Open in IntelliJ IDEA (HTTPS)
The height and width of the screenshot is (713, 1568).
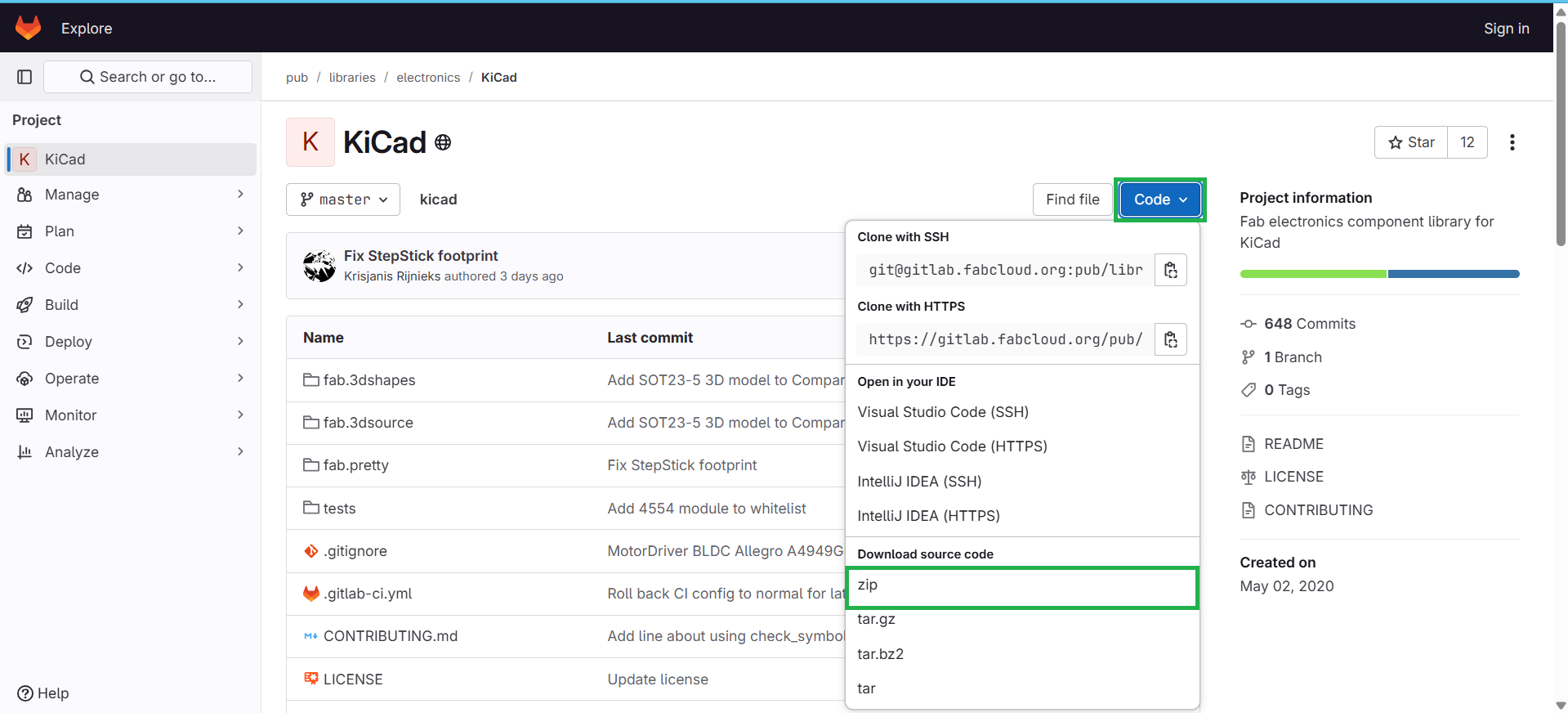coord(1022,516)
